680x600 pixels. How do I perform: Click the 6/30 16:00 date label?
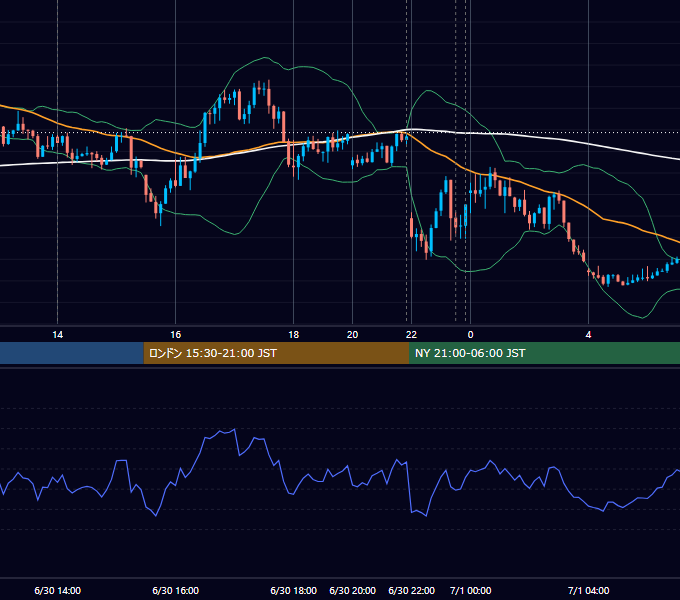175,590
